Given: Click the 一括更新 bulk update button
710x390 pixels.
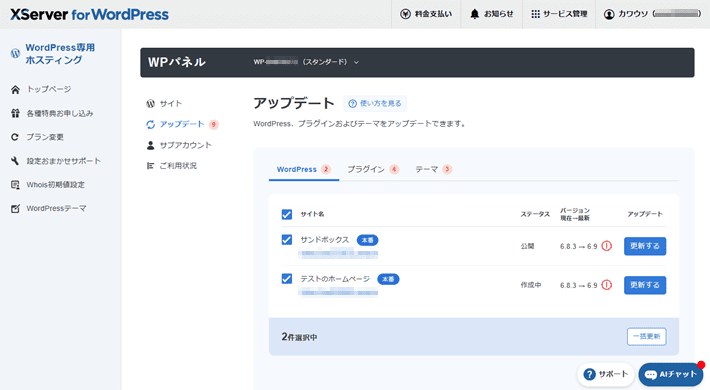Looking at the screenshot, I should (646, 337).
